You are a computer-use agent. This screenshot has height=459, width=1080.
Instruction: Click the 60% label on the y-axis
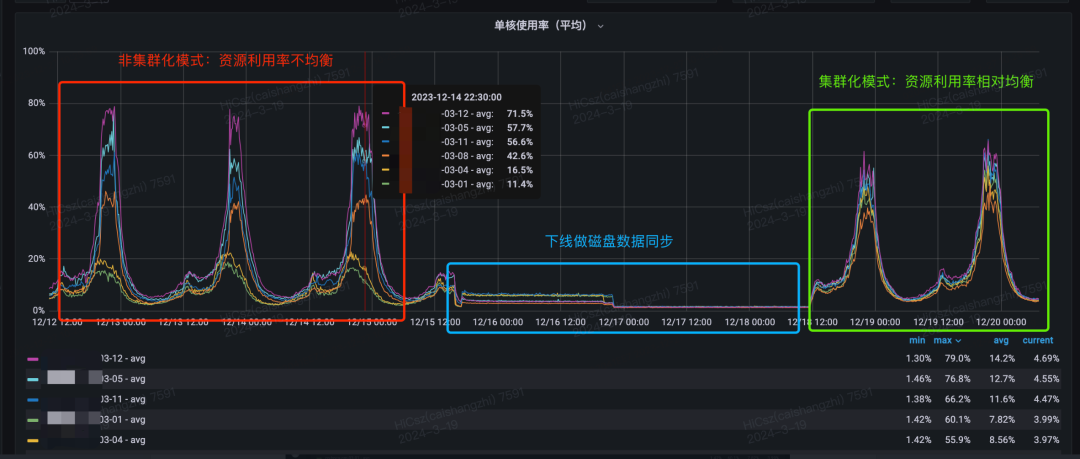(36, 155)
